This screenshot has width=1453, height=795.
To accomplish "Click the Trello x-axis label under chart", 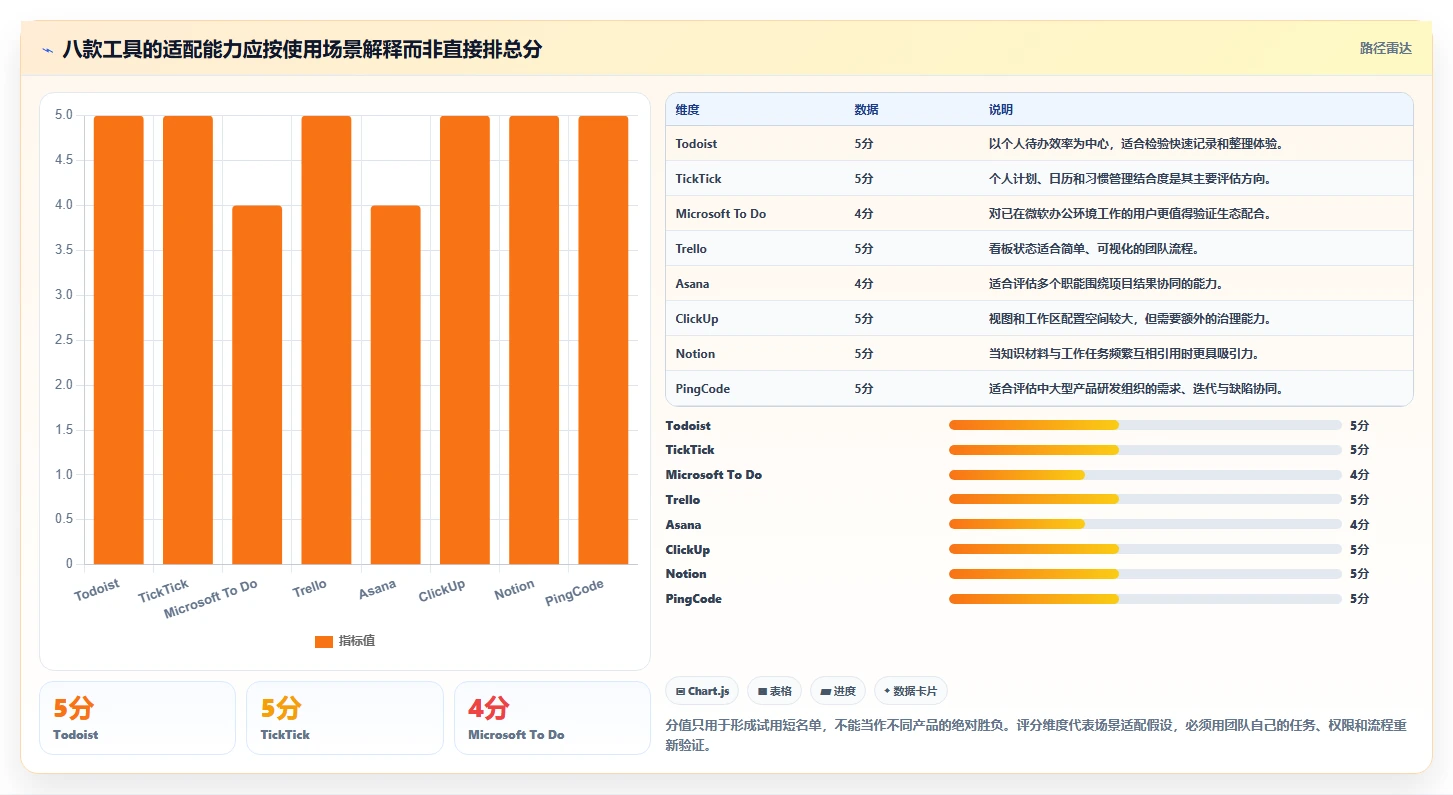I will tap(310, 588).
